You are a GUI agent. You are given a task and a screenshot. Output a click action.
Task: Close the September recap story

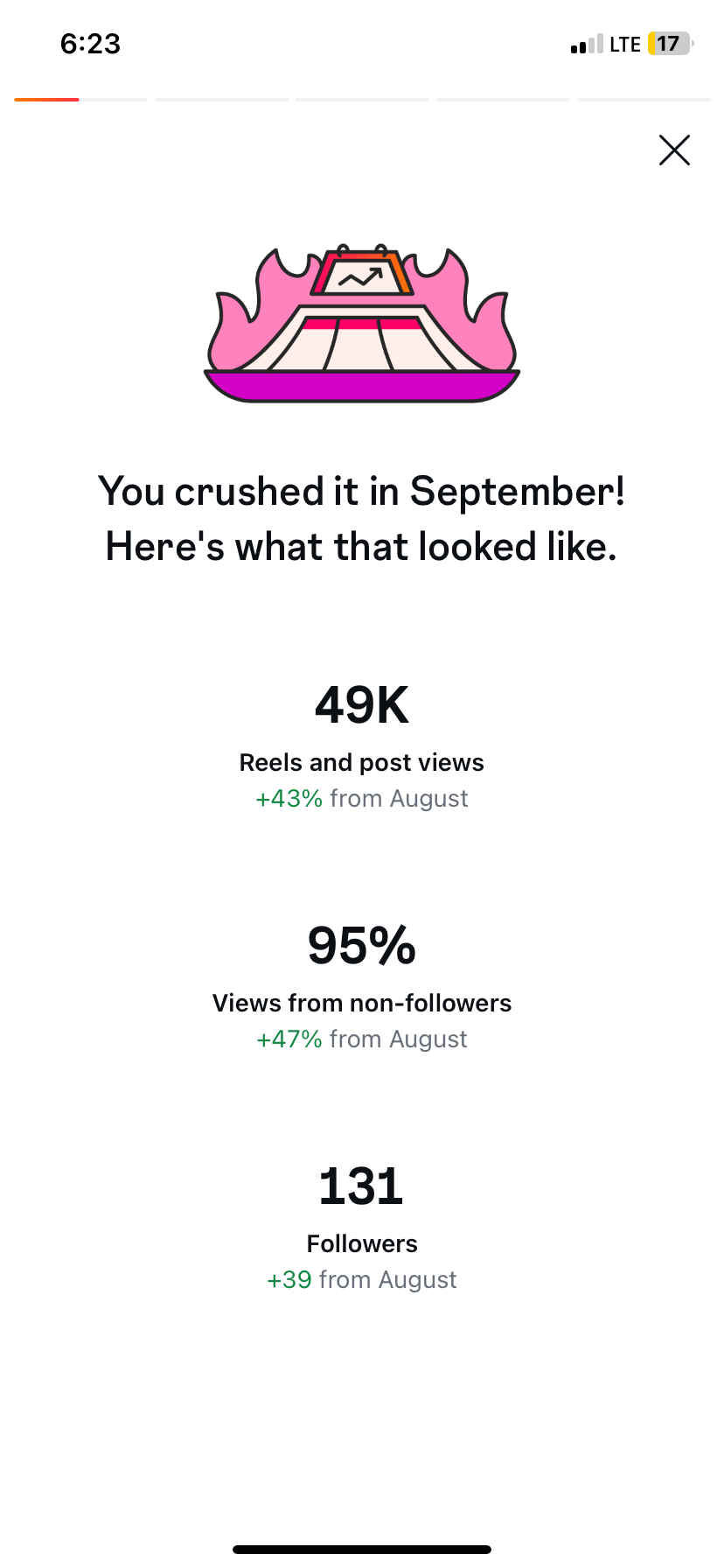click(x=674, y=150)
